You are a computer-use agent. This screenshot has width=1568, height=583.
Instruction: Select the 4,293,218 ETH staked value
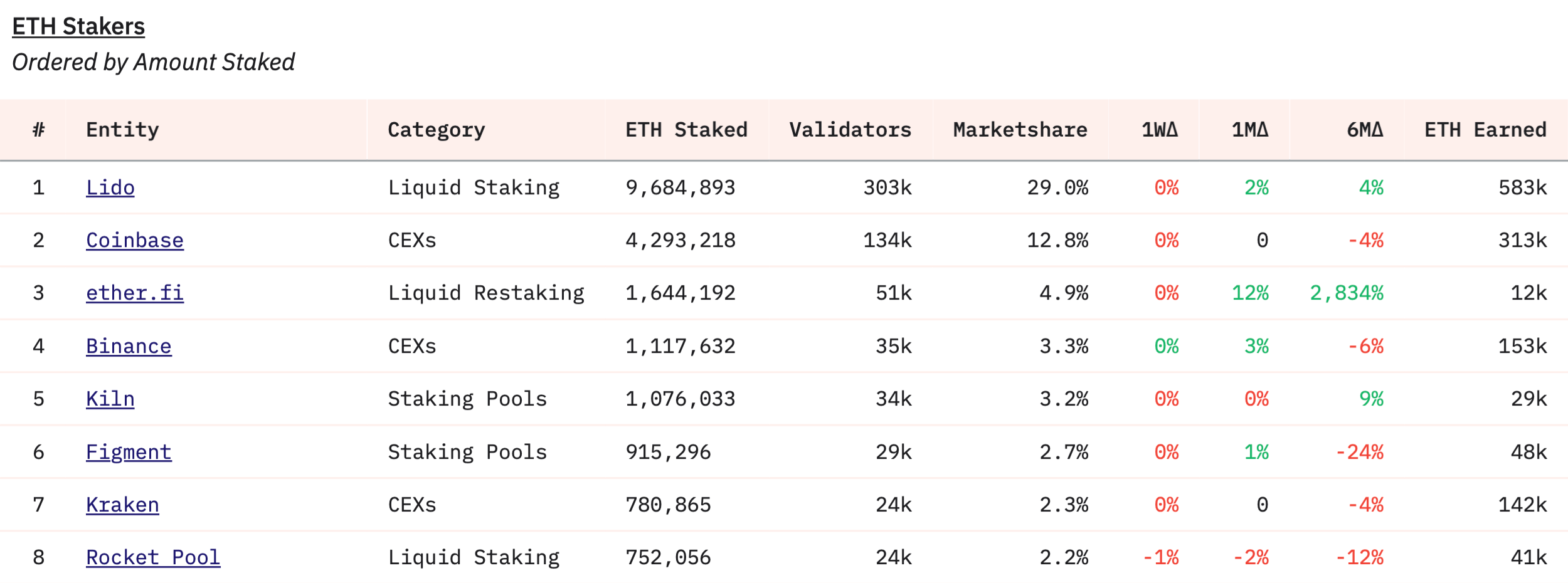point(681,240)
